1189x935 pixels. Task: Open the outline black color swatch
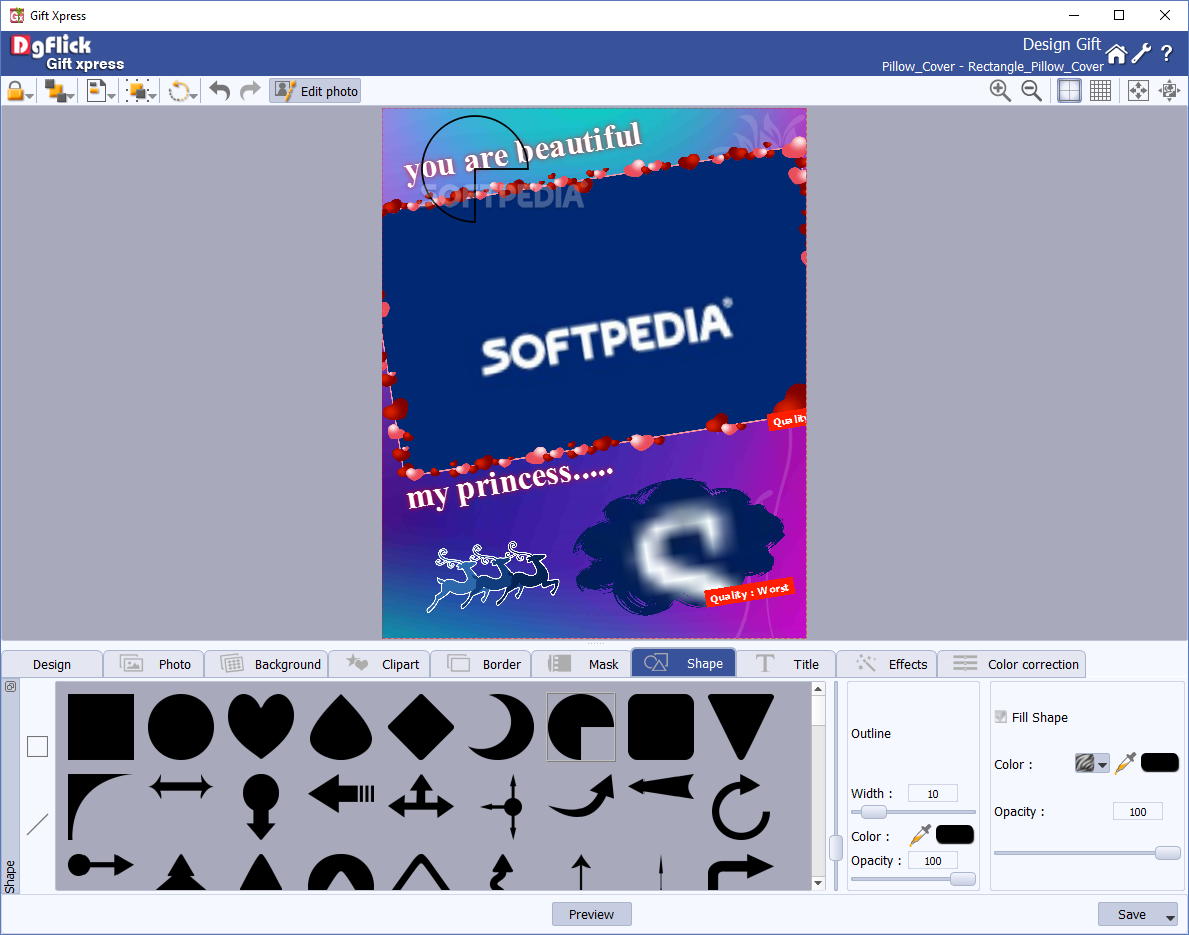[x=955, y=835]
